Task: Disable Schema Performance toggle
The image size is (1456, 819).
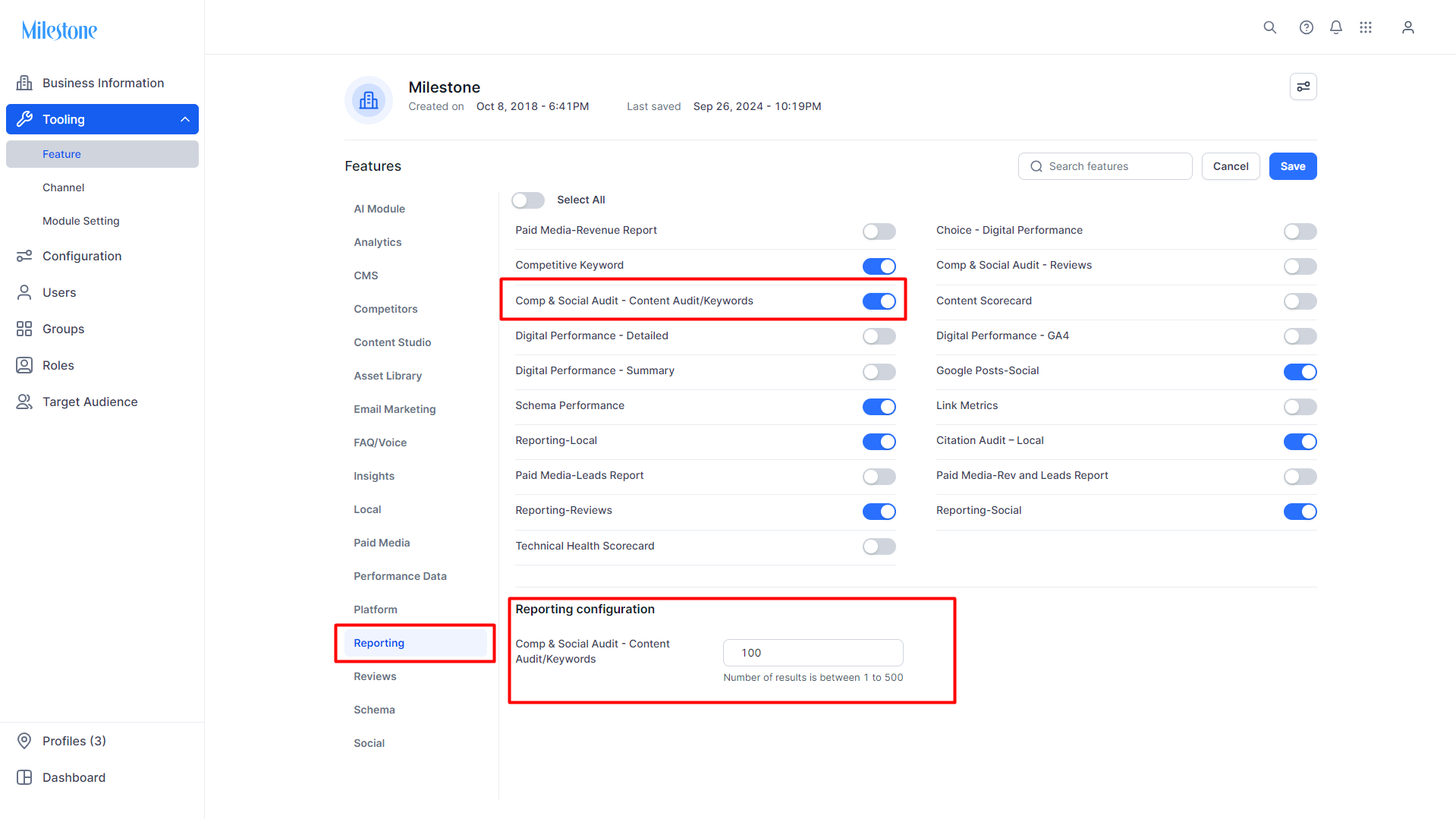Action: (879, 407)
